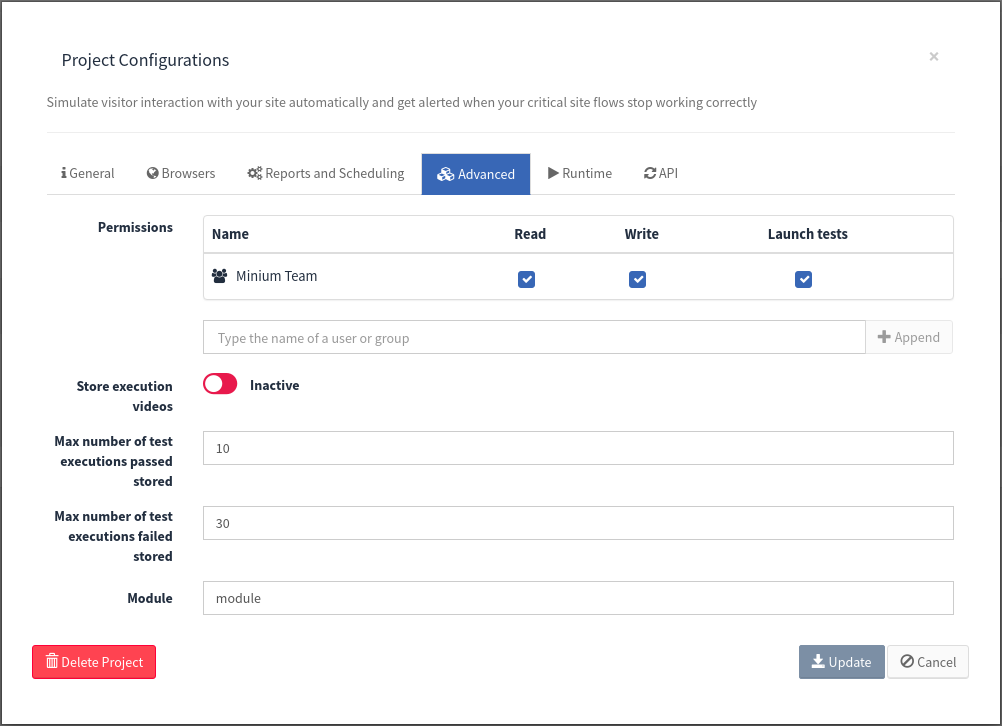Click the Minium Team group icon
Screen dimensions: 1002x726
coord(219,276)
